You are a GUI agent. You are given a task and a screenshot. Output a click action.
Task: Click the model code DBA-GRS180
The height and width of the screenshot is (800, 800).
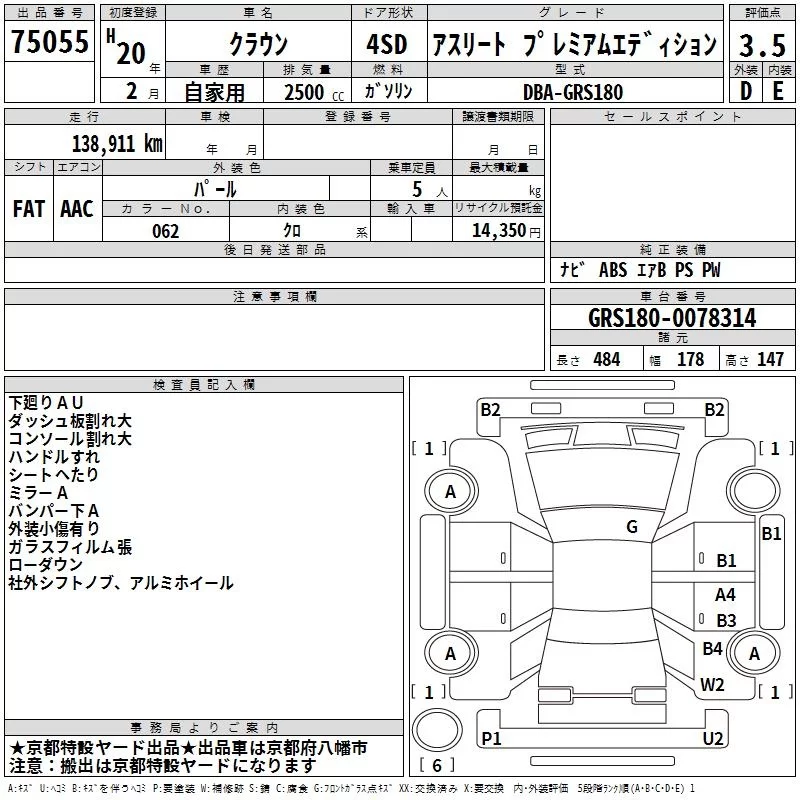click(x=573, y=92)
